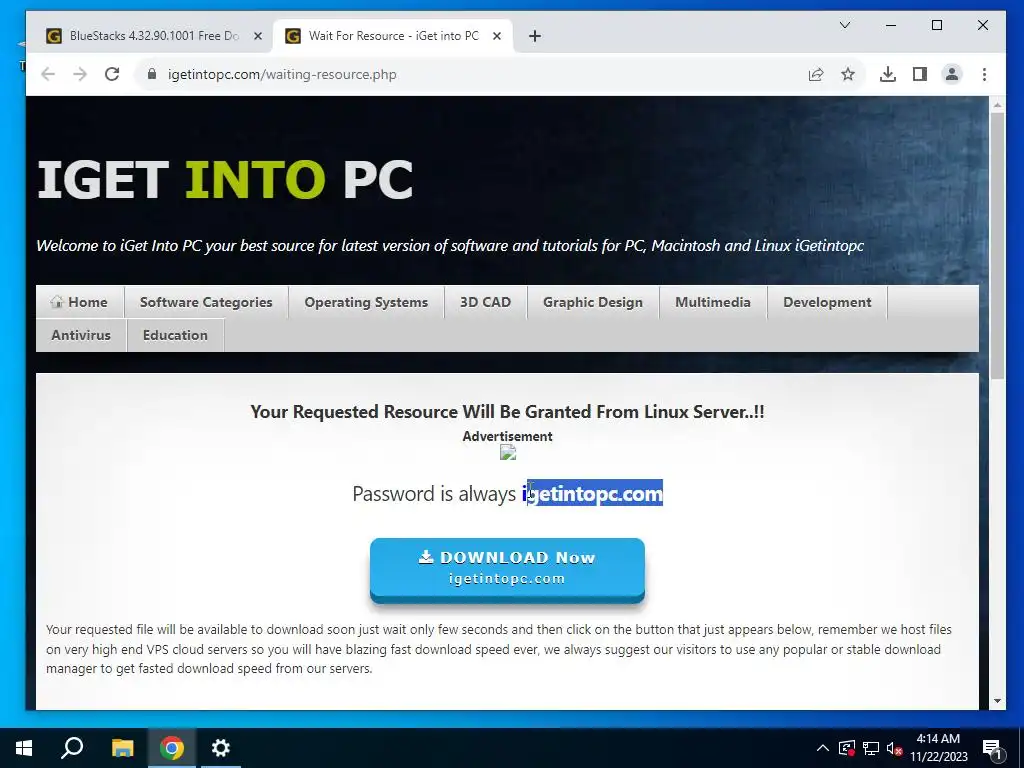Close the BlueStacks tab
This screenshot has width=1024, height=768.
(x=258, y=36)
